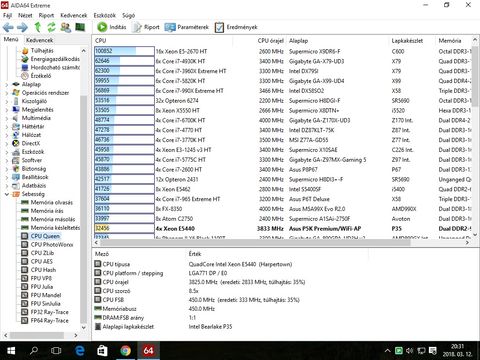This screenshot has width=480, height=360.
Task: Click the AIDA64 taskbar icon
Action: click(148, 351)
